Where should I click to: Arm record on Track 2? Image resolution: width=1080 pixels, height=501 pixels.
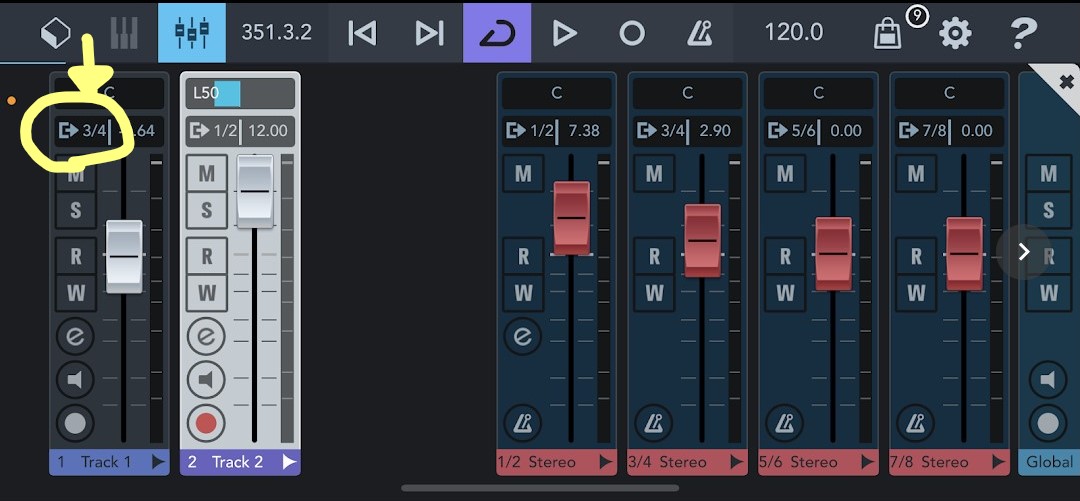click(206, 422)
